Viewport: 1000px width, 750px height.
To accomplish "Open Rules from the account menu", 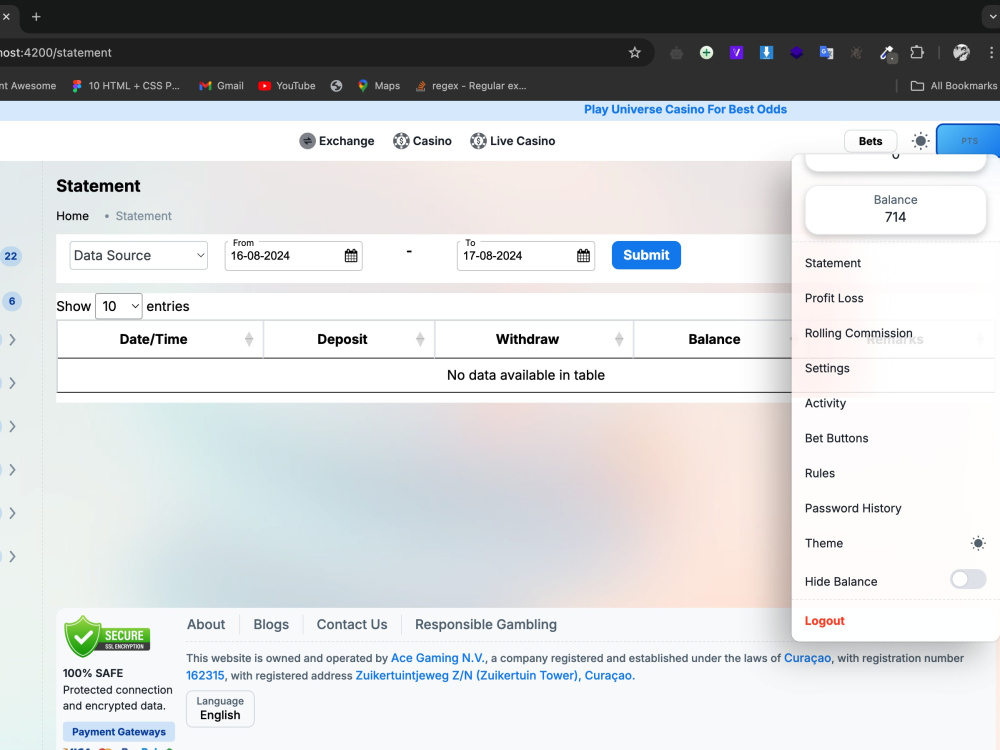I will tap(820, 474).
